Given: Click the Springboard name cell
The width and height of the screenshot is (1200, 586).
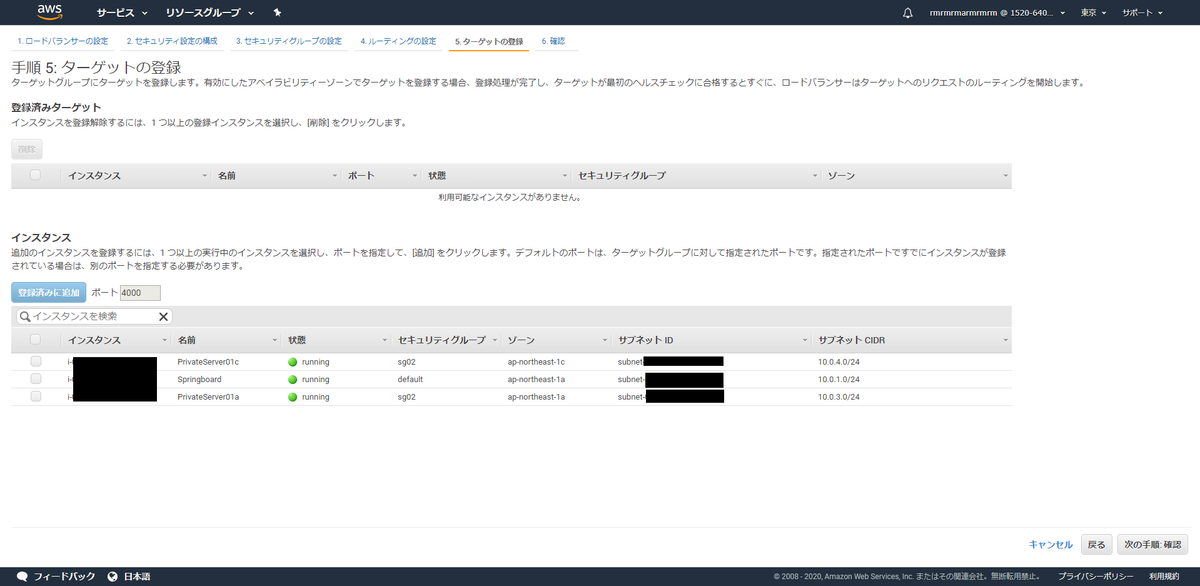Looking at the screenshot, I should (199, 380).
